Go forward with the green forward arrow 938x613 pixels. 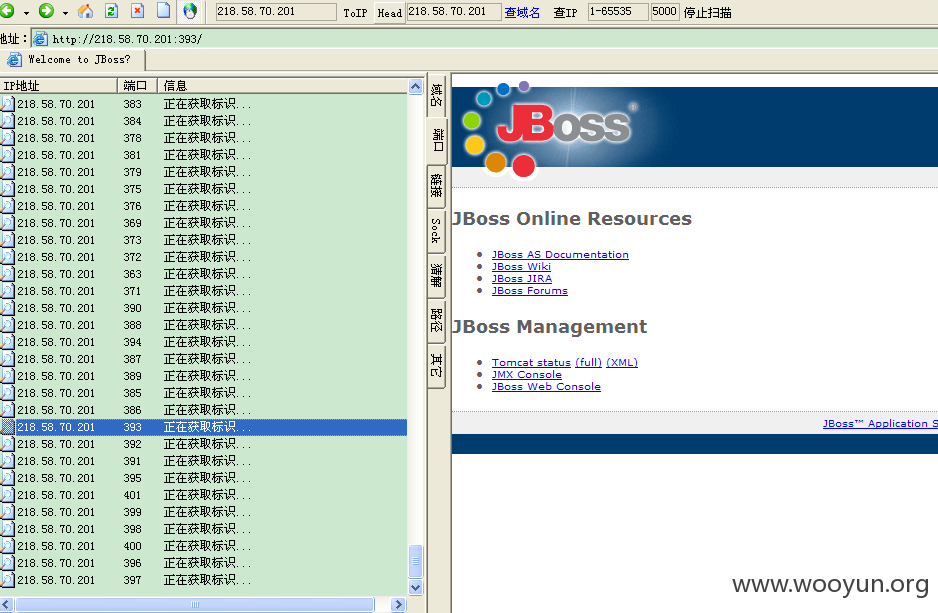coord(47,11)
